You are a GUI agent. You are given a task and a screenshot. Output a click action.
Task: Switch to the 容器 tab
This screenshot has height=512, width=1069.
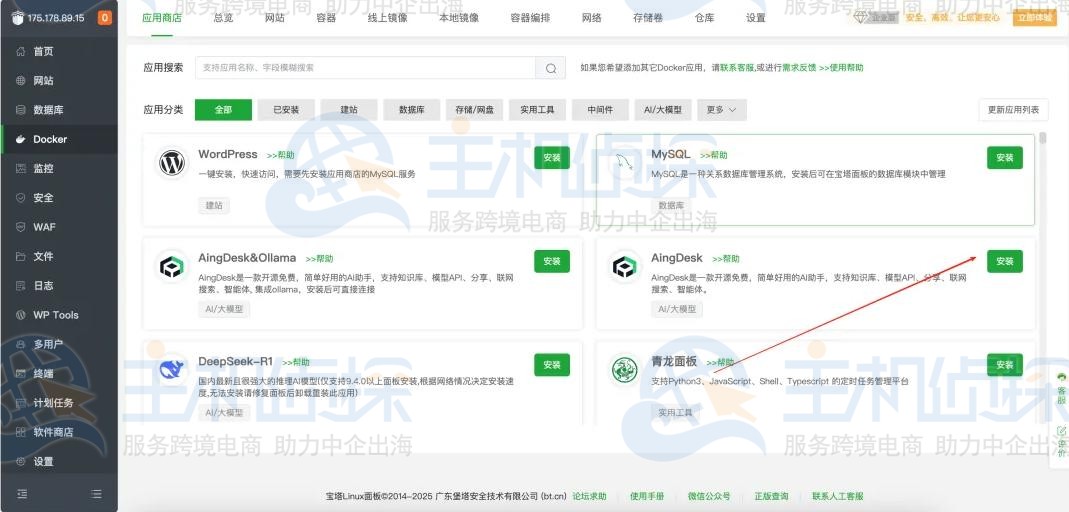click(327, 18)
